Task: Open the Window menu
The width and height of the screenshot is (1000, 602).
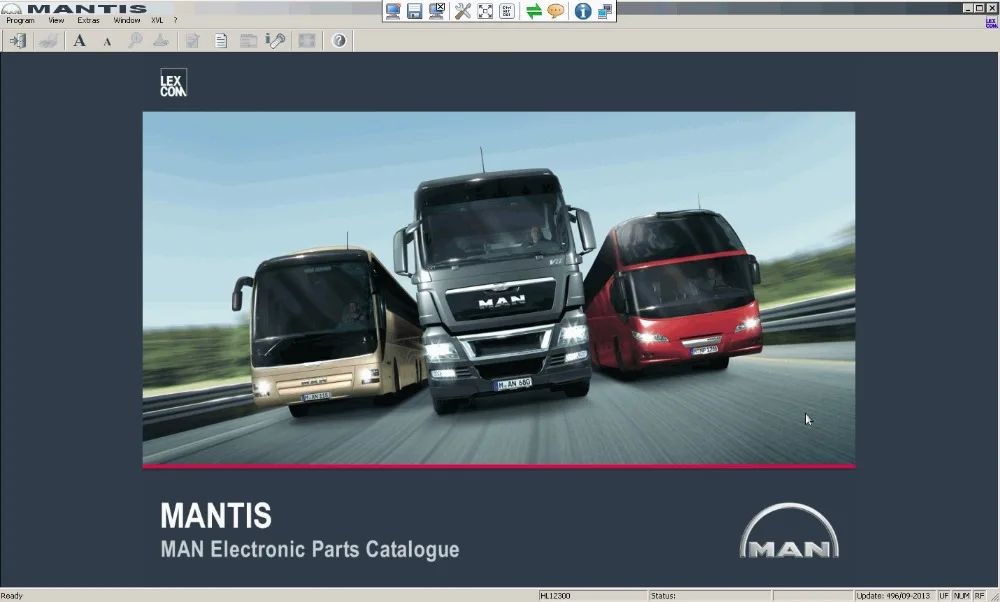Action: click(x=127, y=20)
